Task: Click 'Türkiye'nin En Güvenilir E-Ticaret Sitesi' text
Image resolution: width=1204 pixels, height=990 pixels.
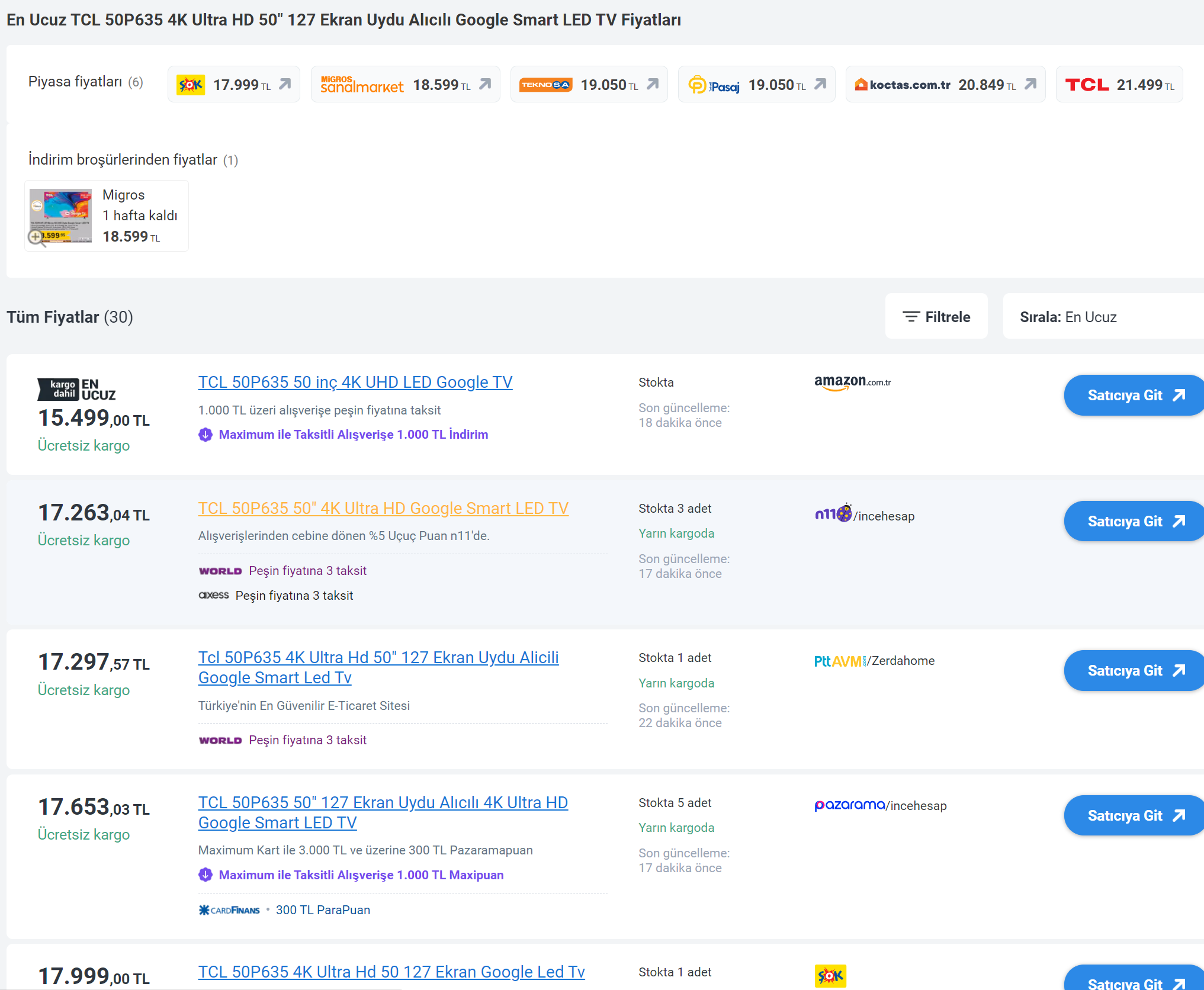Action: [x=304, y=706]
